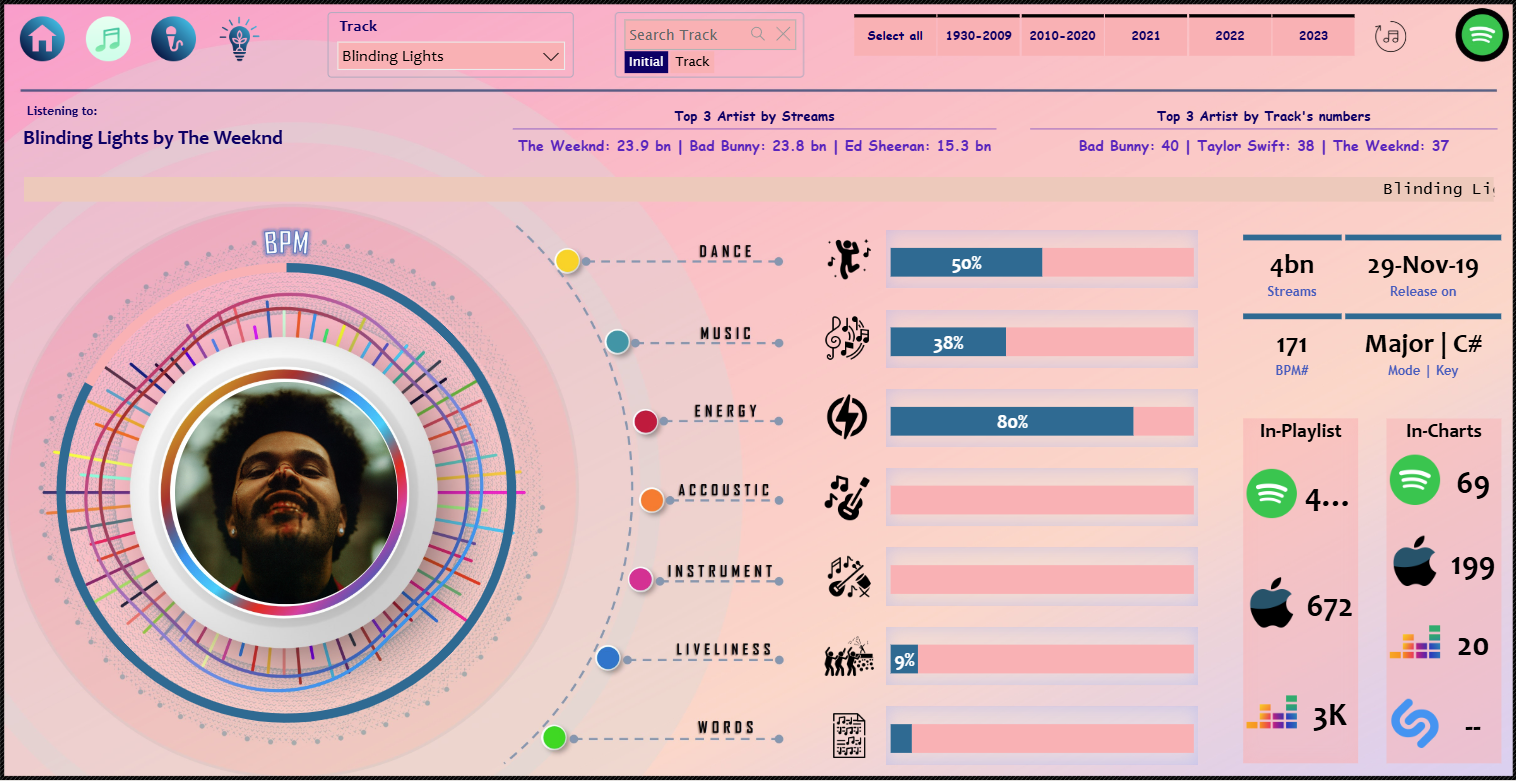The height and width of the screenshot is (781, 1516).
Task: Click the guitar Accoustic icon
Action: click(846, 498)
